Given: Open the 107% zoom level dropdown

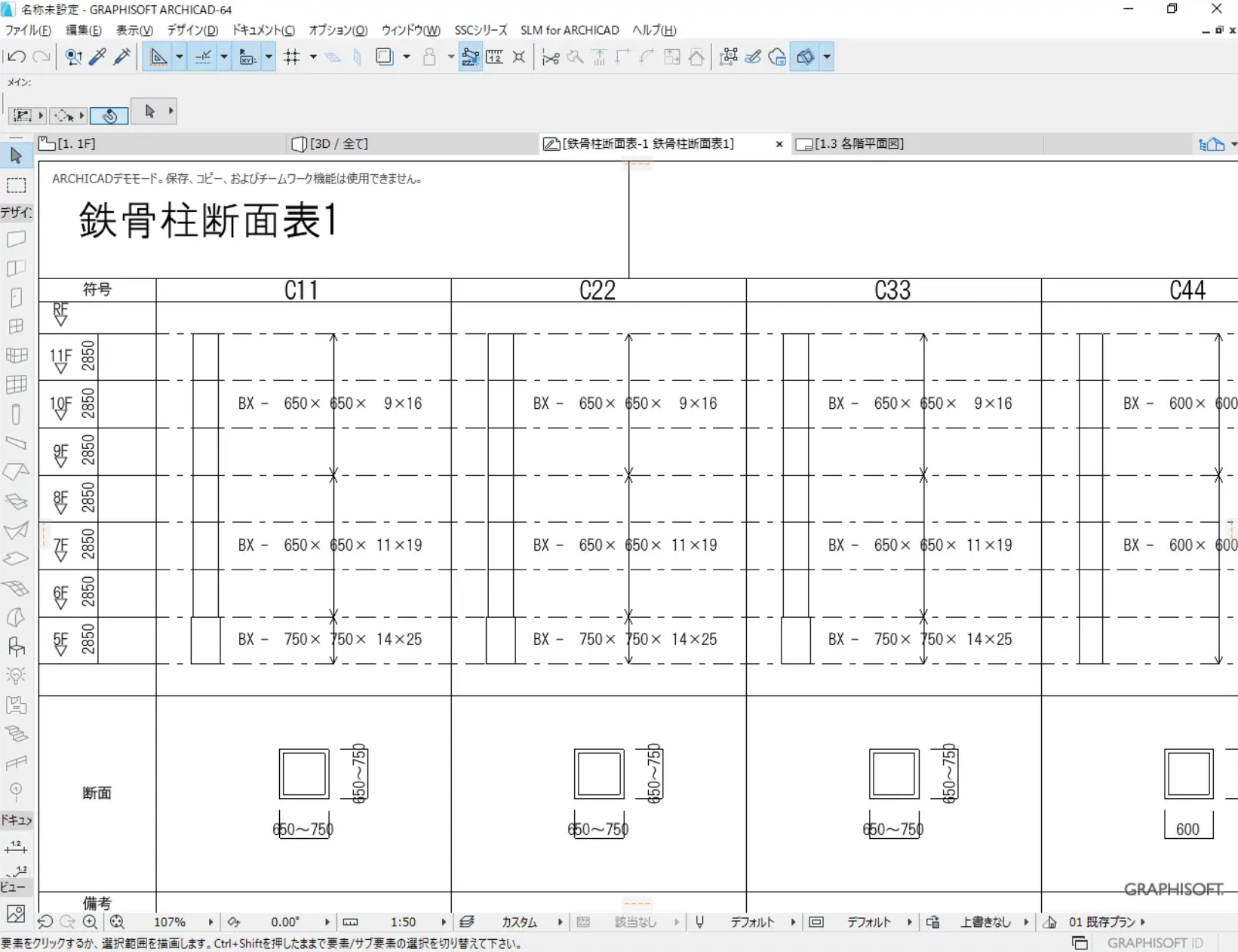Looking at the screenshot, I should (x=210, y=922).
